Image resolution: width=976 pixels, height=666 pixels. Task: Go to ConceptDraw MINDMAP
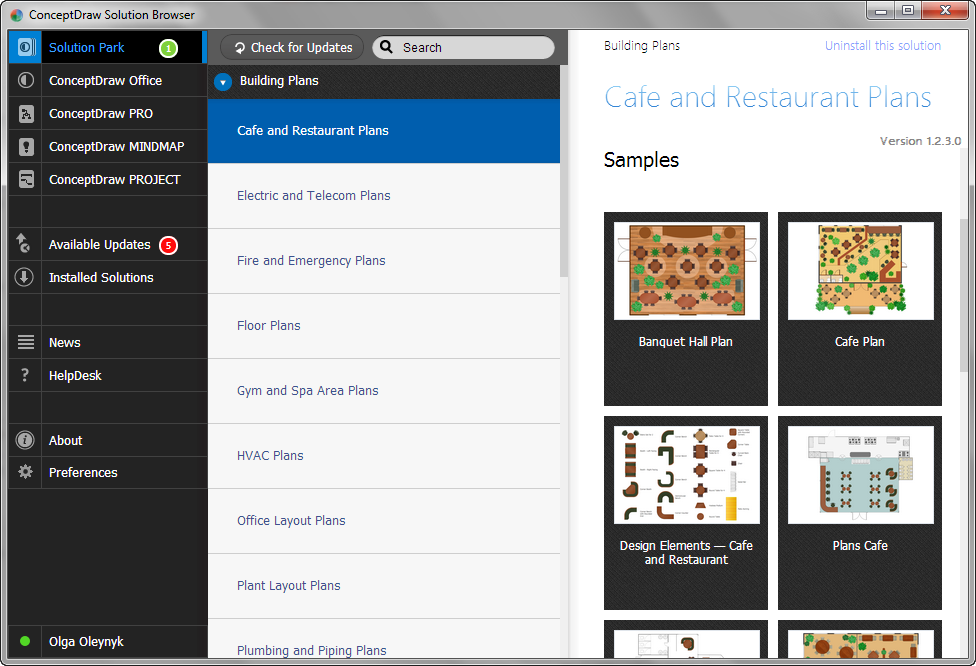click(108, 146)
